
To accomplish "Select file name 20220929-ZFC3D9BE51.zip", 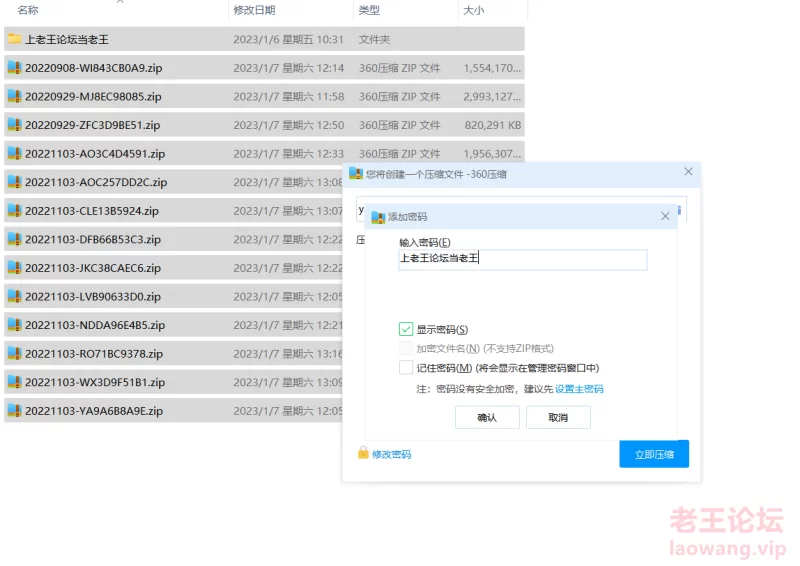I will (x=93, y=125).
